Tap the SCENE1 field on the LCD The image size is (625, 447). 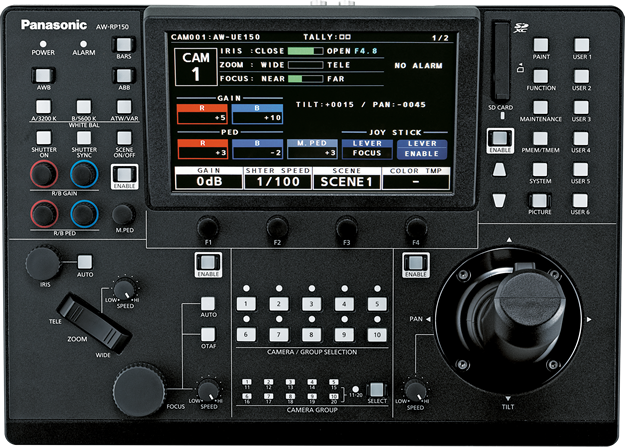pos(347,178)
